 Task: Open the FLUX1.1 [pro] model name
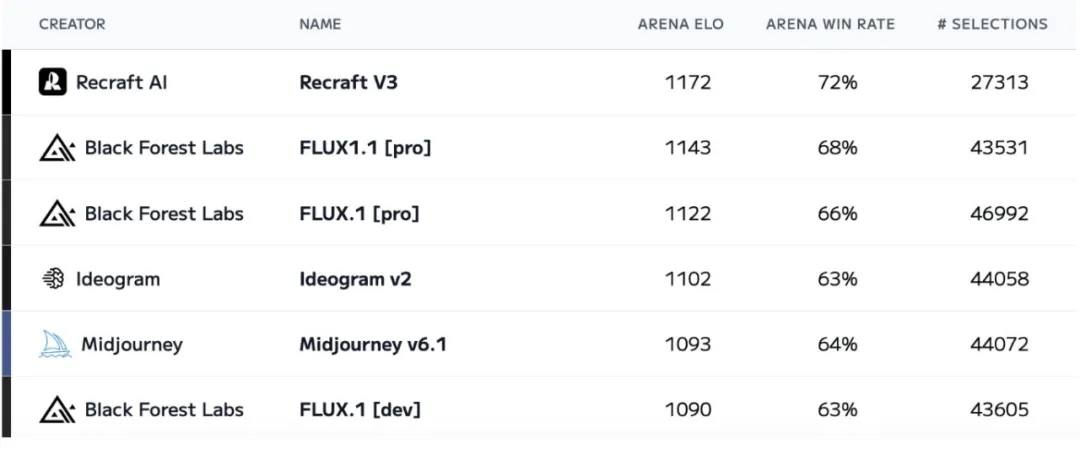pos(366,148)
